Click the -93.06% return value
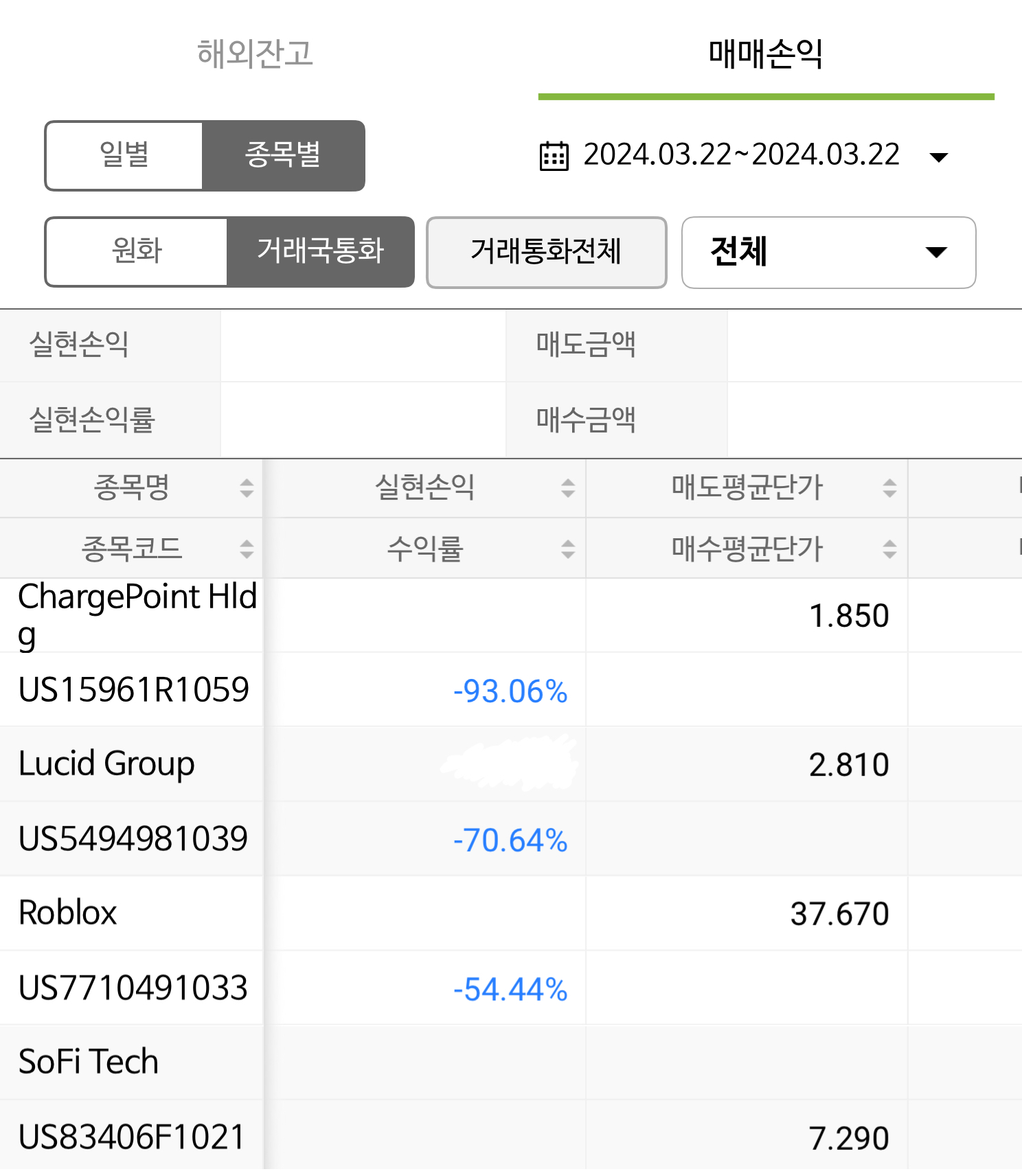Screen dimensions: 1022x1176 (x=510, y=691)
